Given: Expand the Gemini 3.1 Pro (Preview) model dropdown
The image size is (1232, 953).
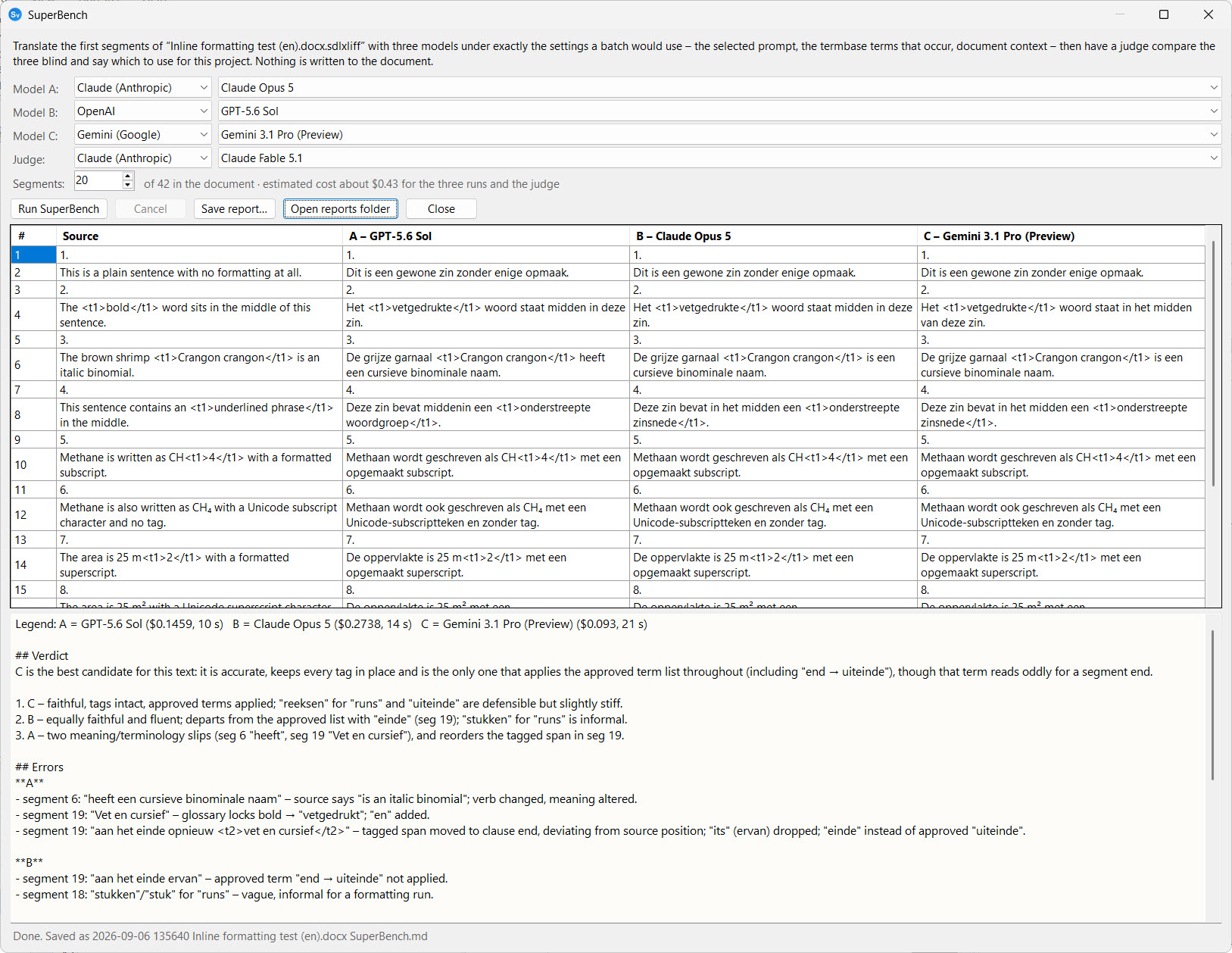Looking at the screenshot, I should [719, 135].
